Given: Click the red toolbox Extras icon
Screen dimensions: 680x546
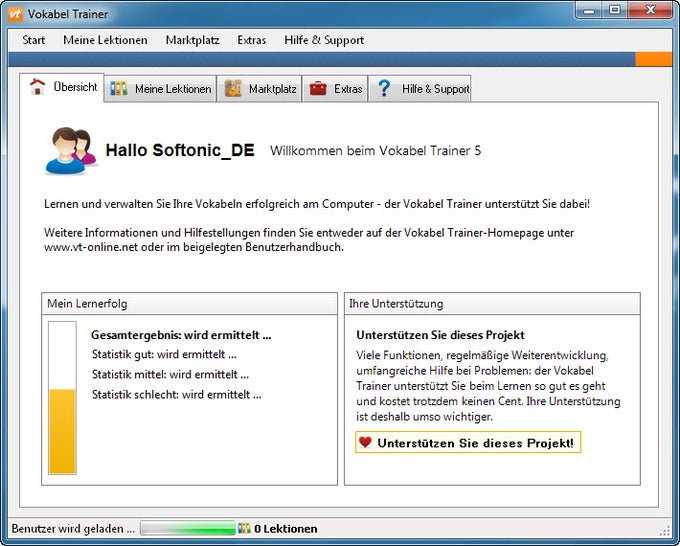Looking at the screenshot, I should [x=318, y=88].
